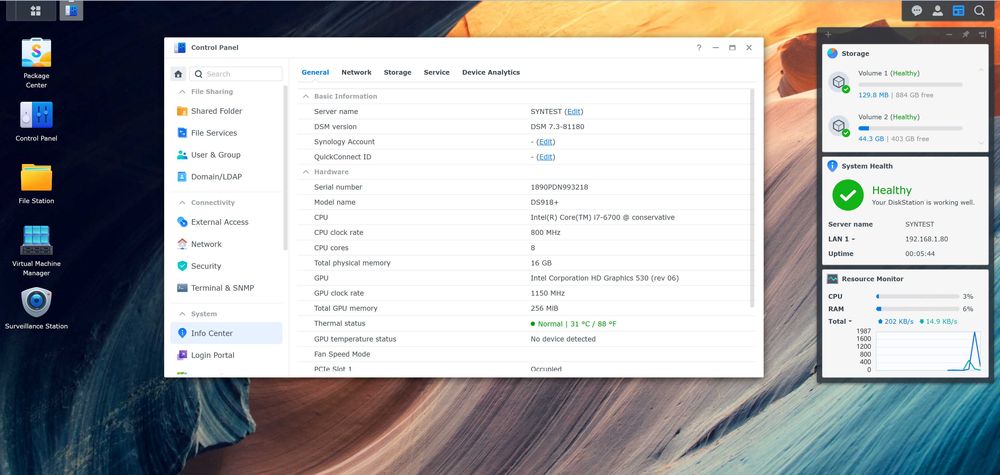1000x475 pixels.
Task: Collapse the Hardware section
Action: click(x=305, y=172)
